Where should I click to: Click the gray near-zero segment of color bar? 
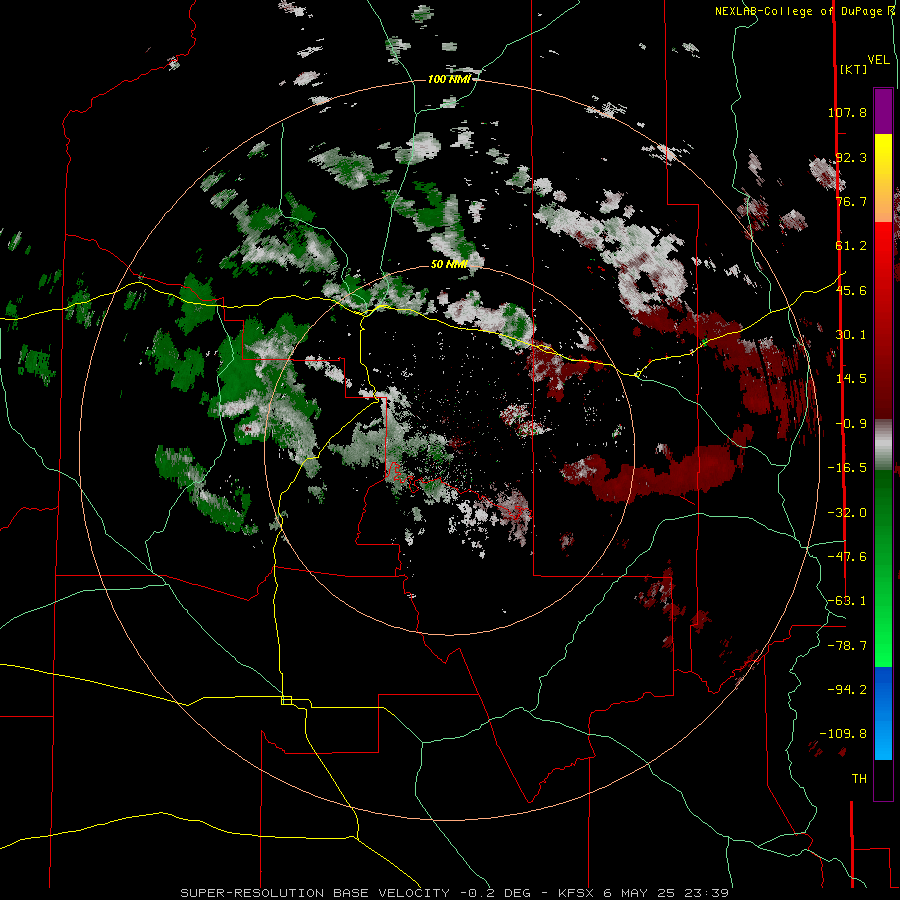[883, 445]
